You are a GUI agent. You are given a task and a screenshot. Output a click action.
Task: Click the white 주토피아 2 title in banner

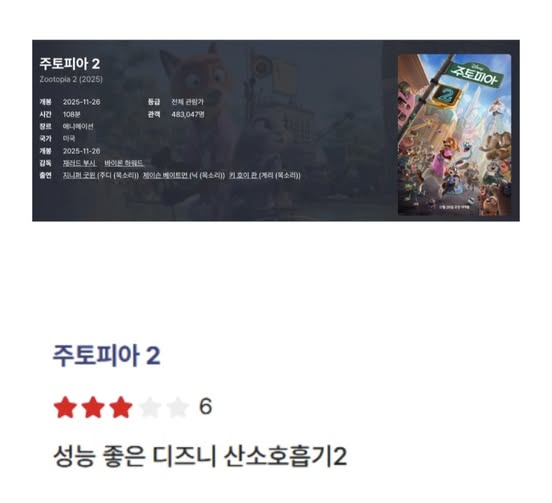(x=70, y=64)
